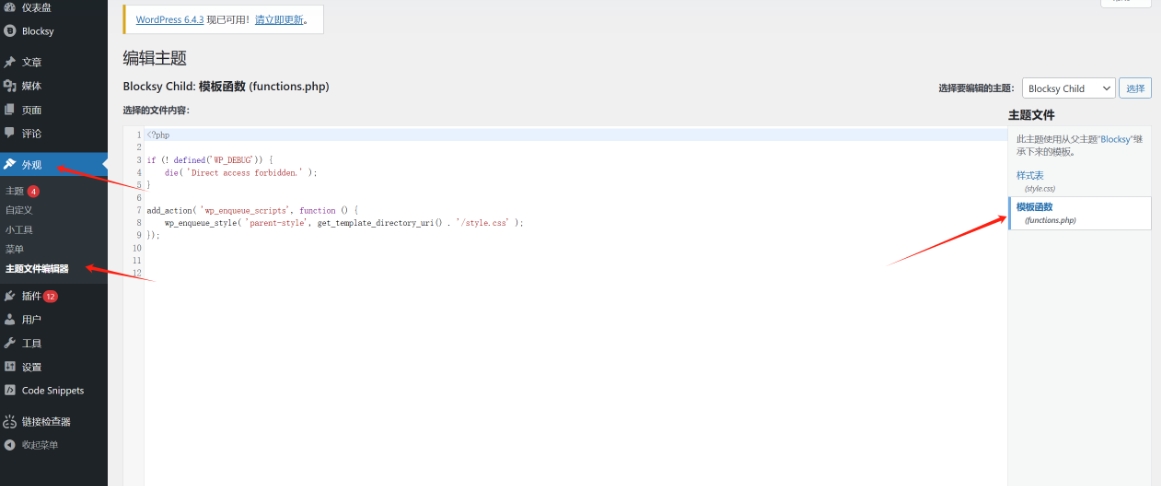The image size is (1161, 486).
Task: Click inside the code editor on line 10
Action: (576, 247)
